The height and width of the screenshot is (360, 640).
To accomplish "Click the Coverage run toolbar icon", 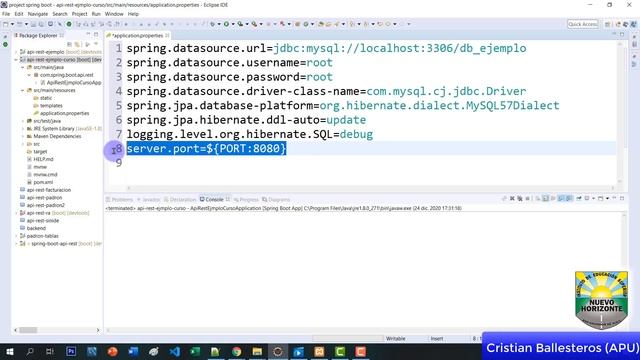I will (240, 24).
